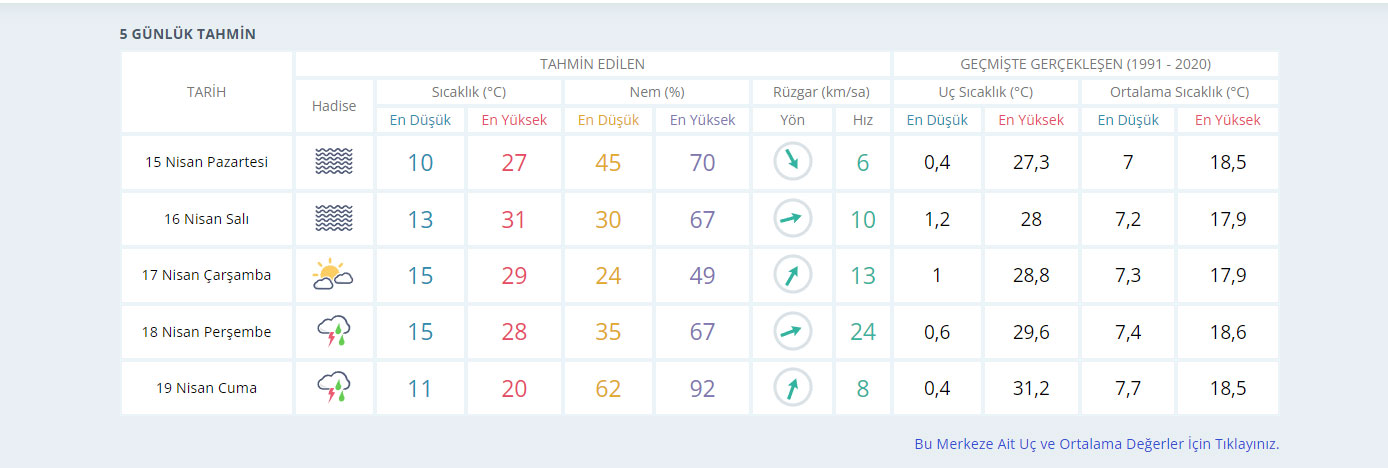
Task: Select the '17 Nisan Çarşamba' date cell
Action: coord(207,275)
